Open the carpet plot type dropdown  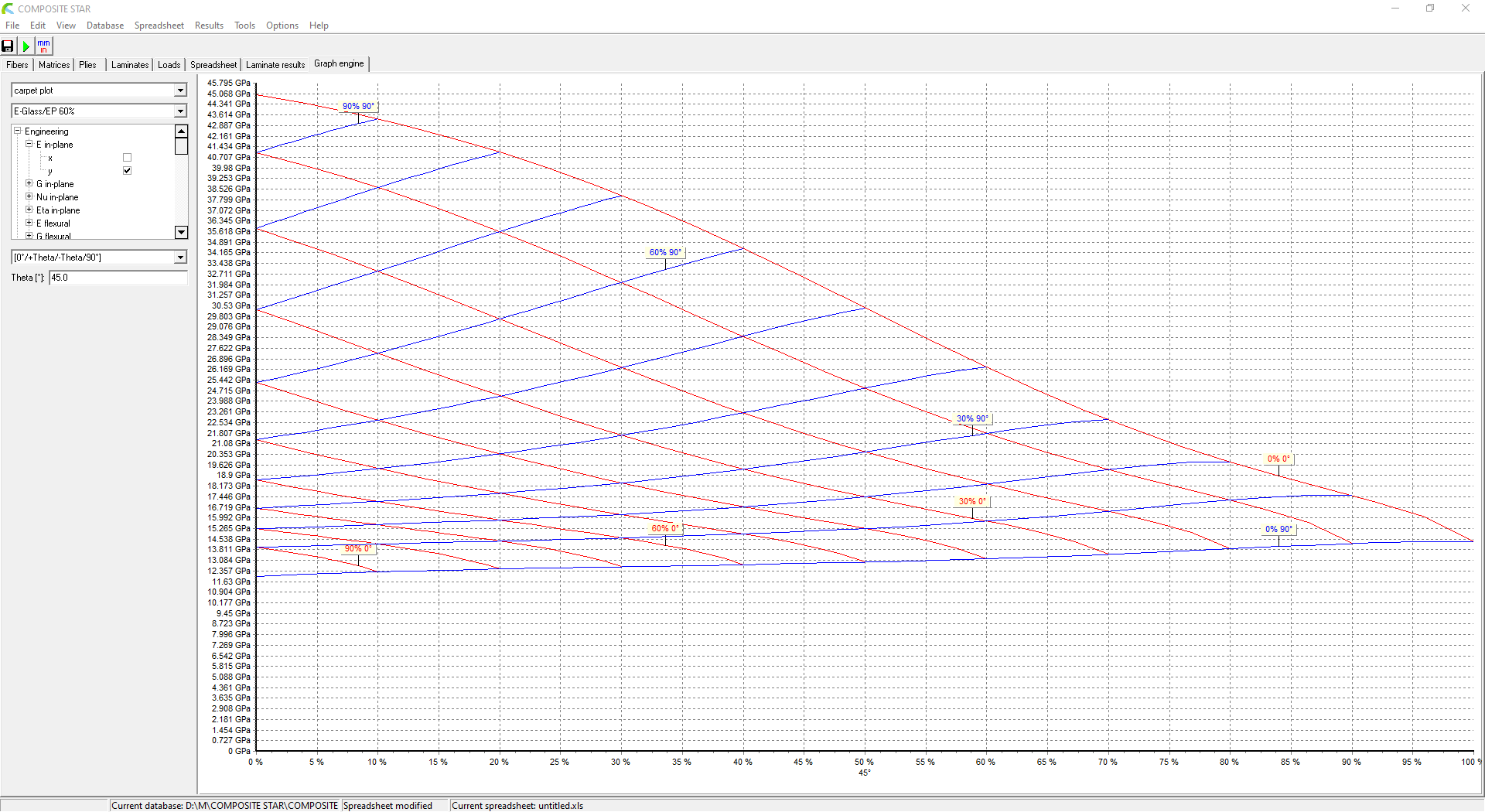pyautogui.click(x=180, y=90)
